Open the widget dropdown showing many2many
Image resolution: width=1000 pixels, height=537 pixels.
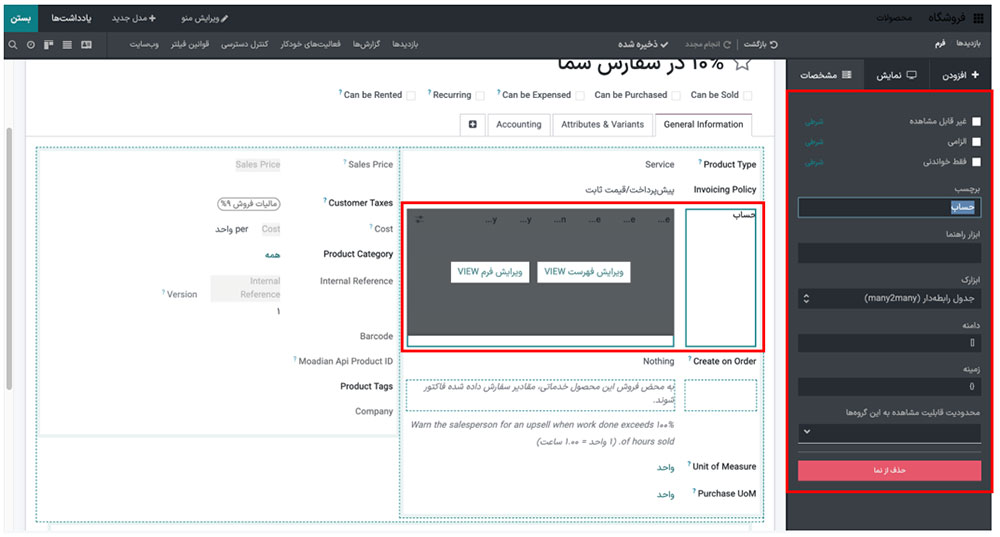pyautogui.click(x=889, y=298)
